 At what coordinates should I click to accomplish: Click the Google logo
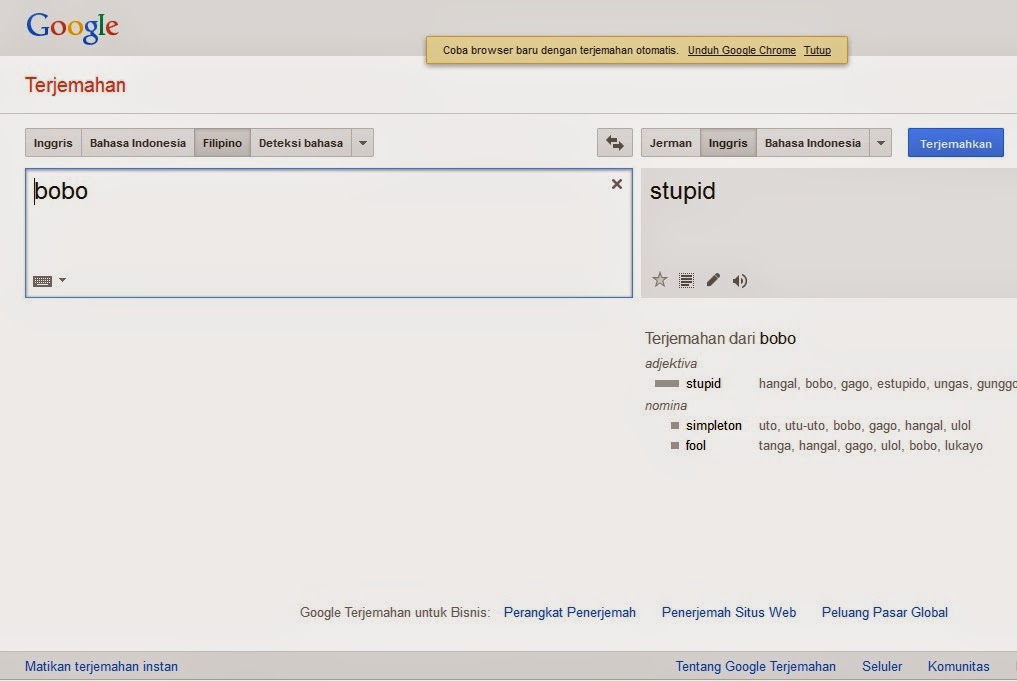coord(72,27)
